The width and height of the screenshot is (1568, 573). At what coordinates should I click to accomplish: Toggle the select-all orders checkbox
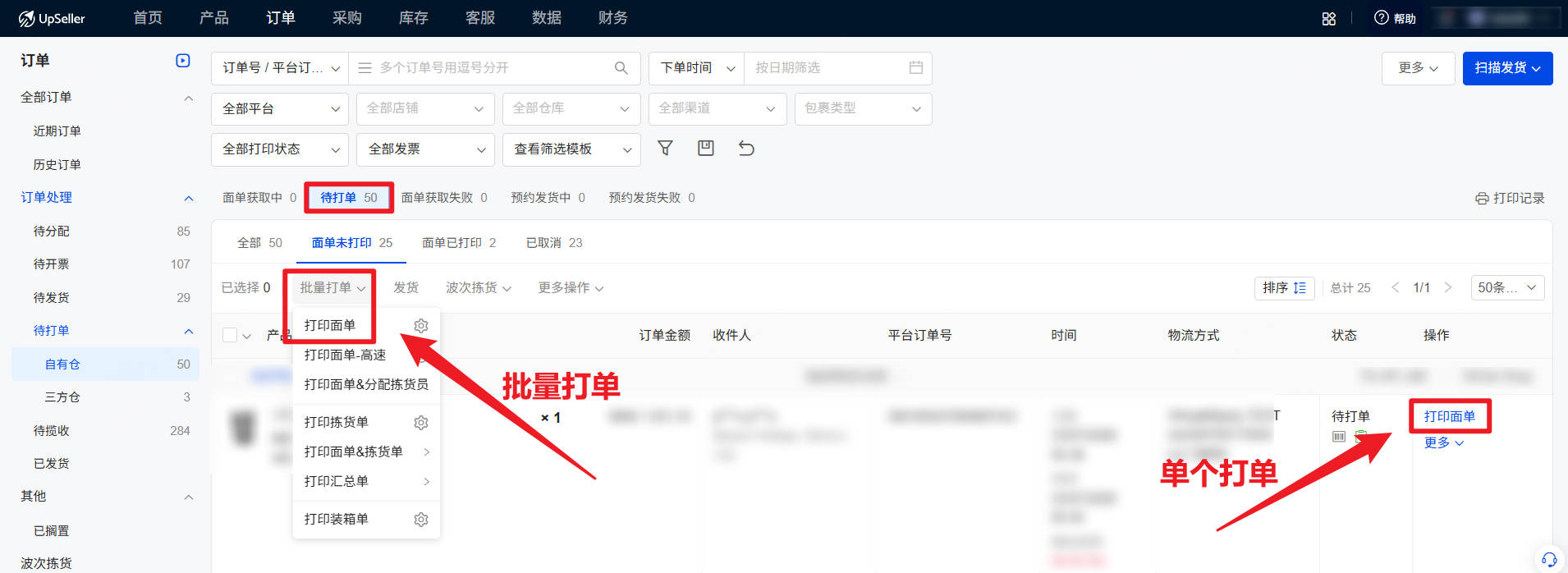point(230,335)
